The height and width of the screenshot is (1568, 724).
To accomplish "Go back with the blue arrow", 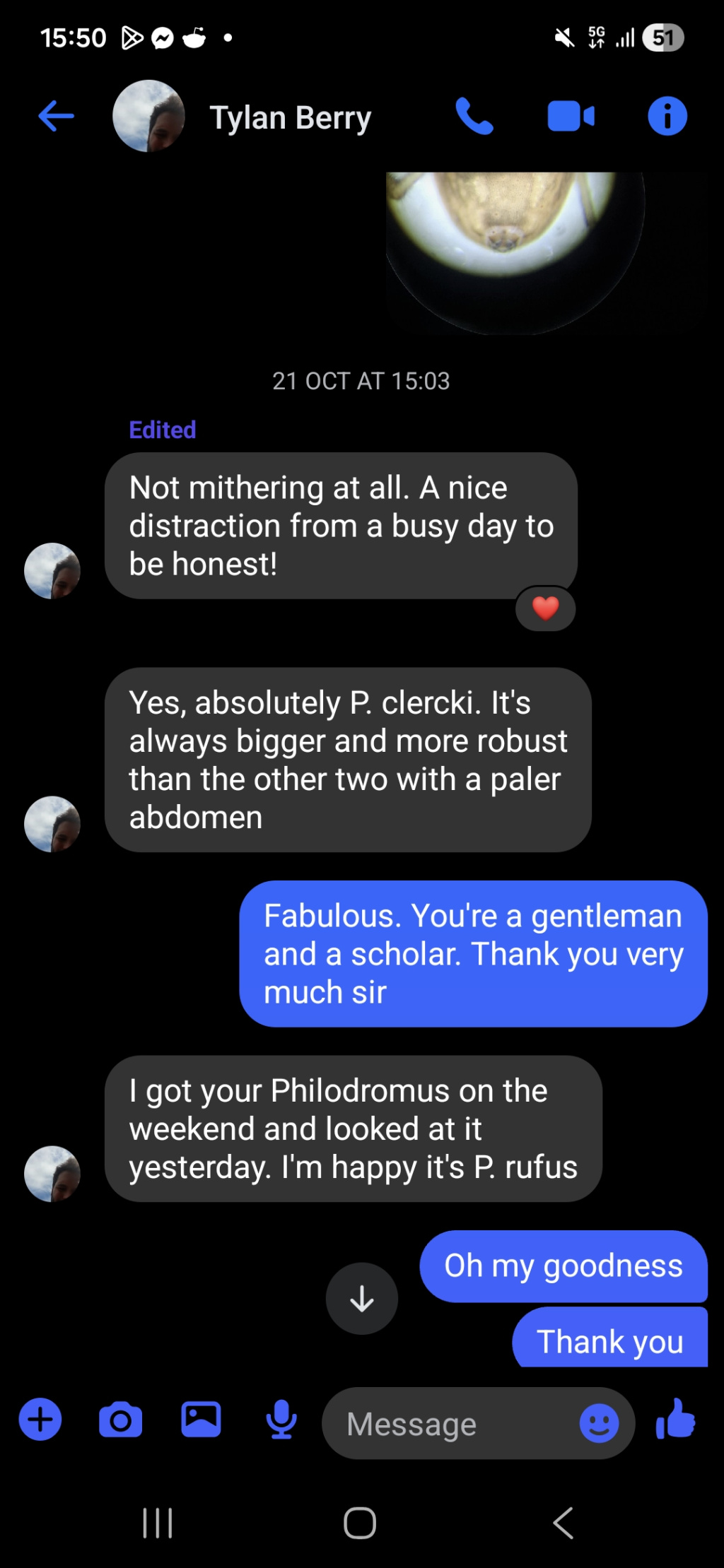I will 56,117.
